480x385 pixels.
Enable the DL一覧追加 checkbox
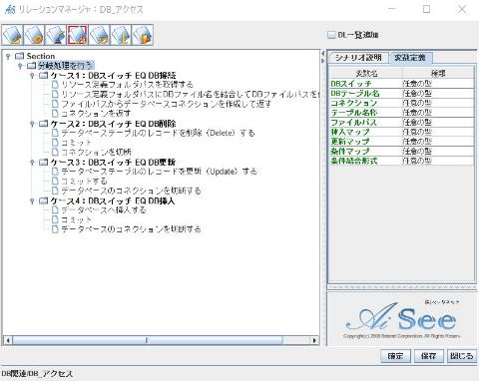pyautogui.click(x=331, y=35)
